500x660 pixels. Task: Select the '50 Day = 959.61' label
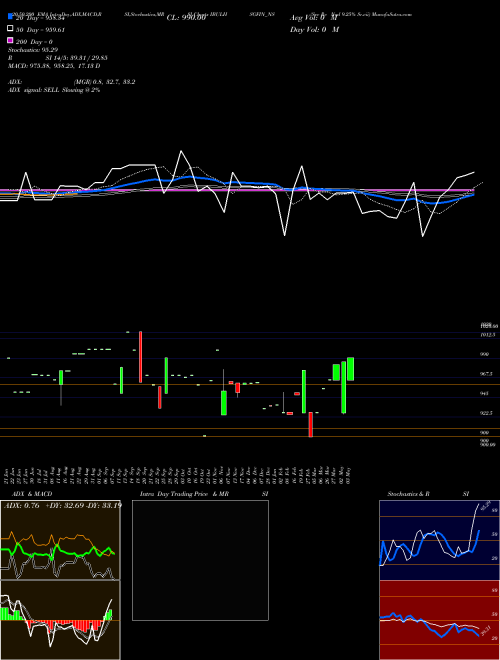point(40,30)
